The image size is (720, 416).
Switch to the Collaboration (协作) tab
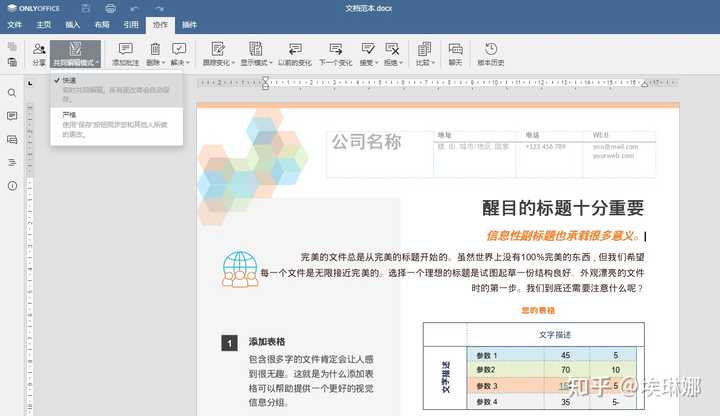pyautogui.click(x=160, y=25)
